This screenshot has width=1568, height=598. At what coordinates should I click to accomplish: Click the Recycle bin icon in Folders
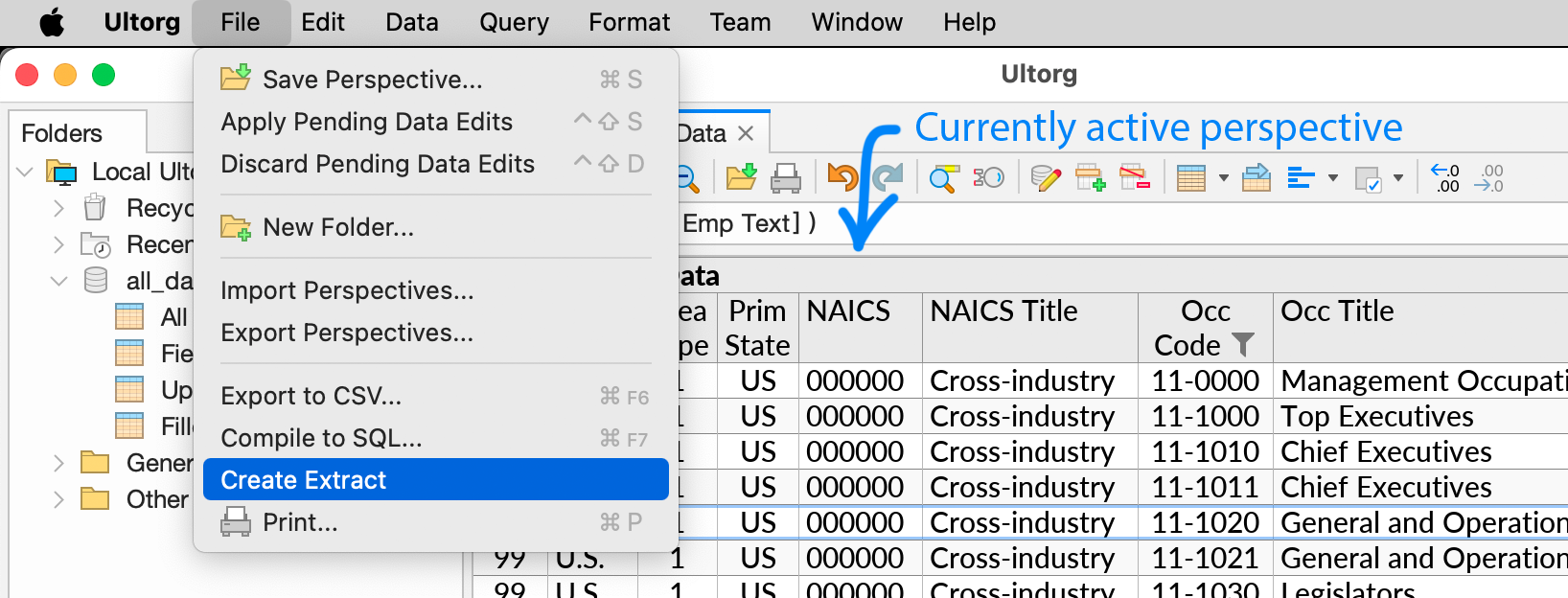coord(95,207)
